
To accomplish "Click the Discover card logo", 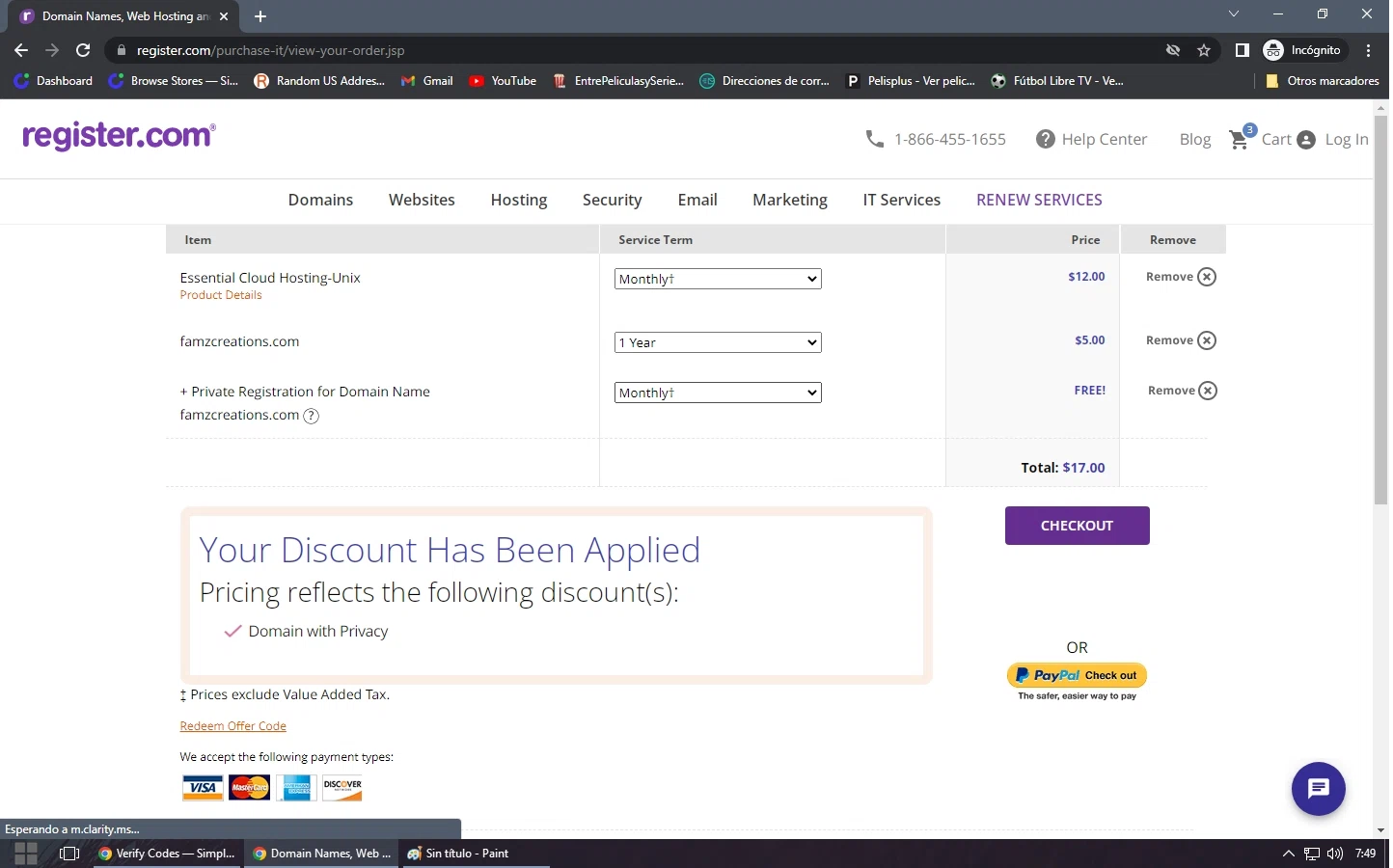I will pyautogui.click(x=343, y=788).
